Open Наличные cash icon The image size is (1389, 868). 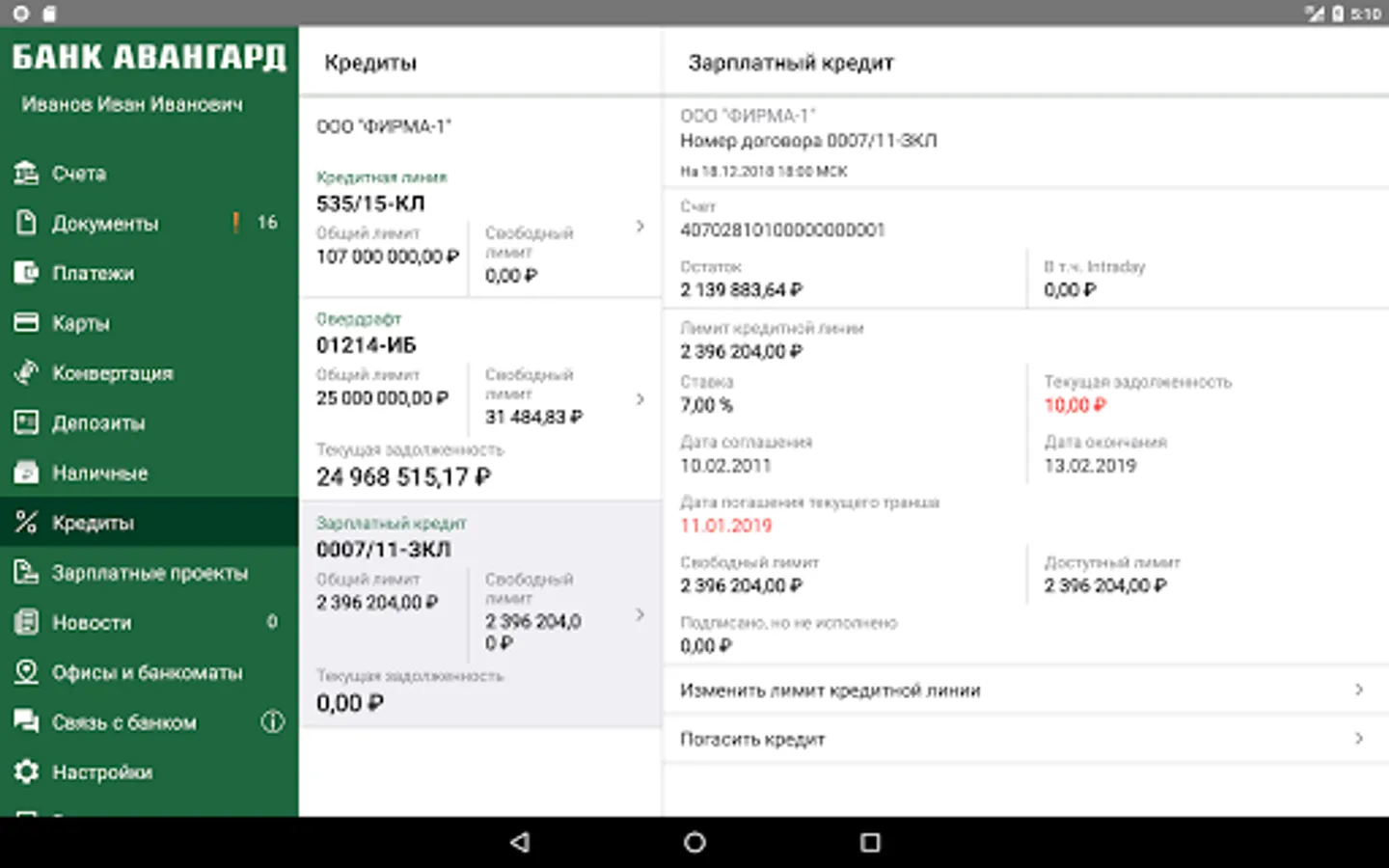[26, 473]
